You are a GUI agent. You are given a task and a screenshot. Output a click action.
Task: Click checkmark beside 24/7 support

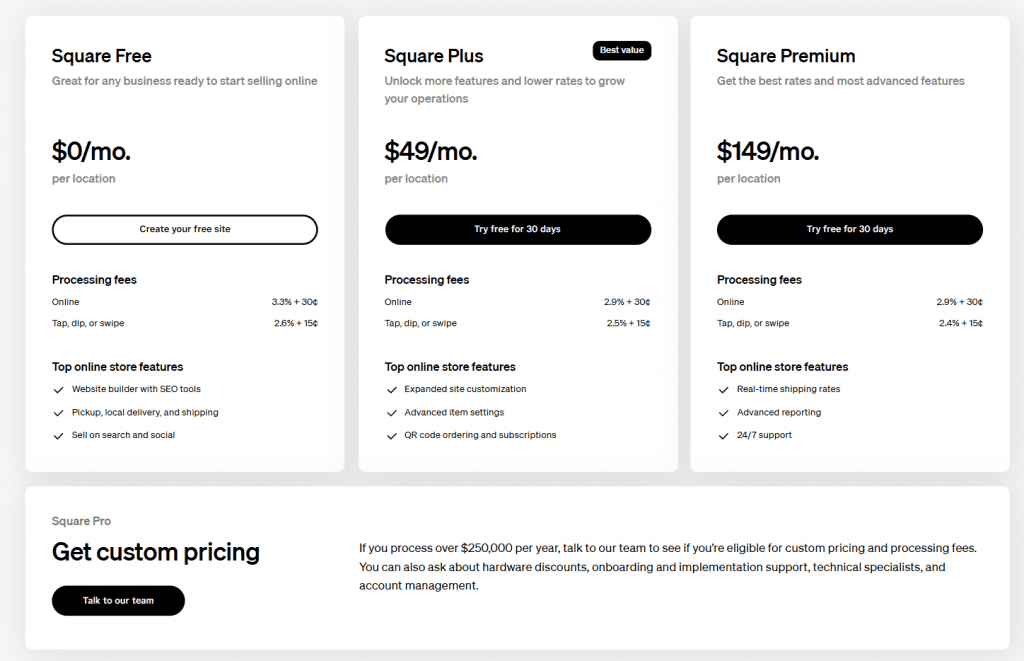(x=723, y=436)
